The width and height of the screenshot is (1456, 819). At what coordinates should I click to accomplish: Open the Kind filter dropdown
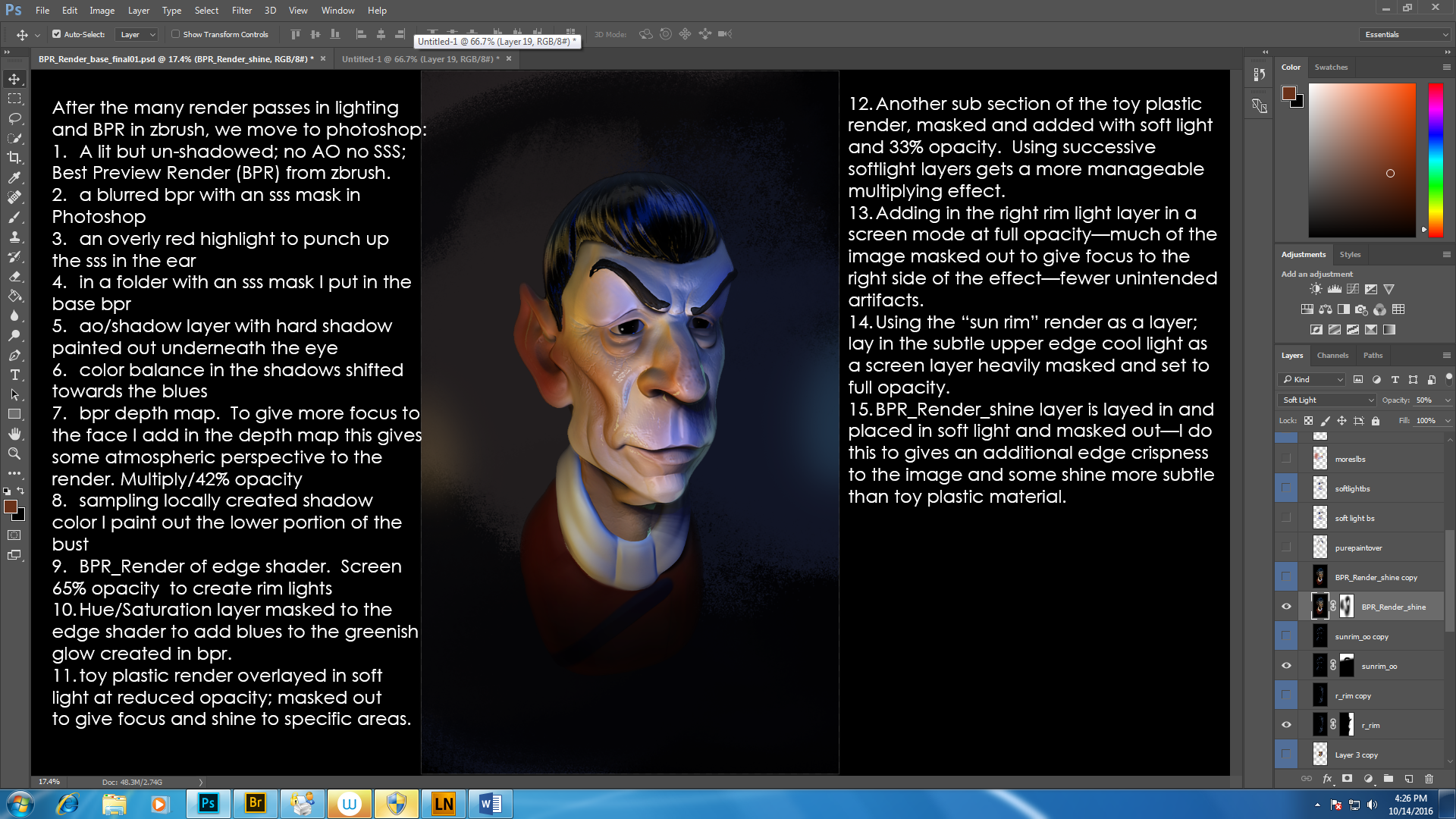coord(1311,379)
